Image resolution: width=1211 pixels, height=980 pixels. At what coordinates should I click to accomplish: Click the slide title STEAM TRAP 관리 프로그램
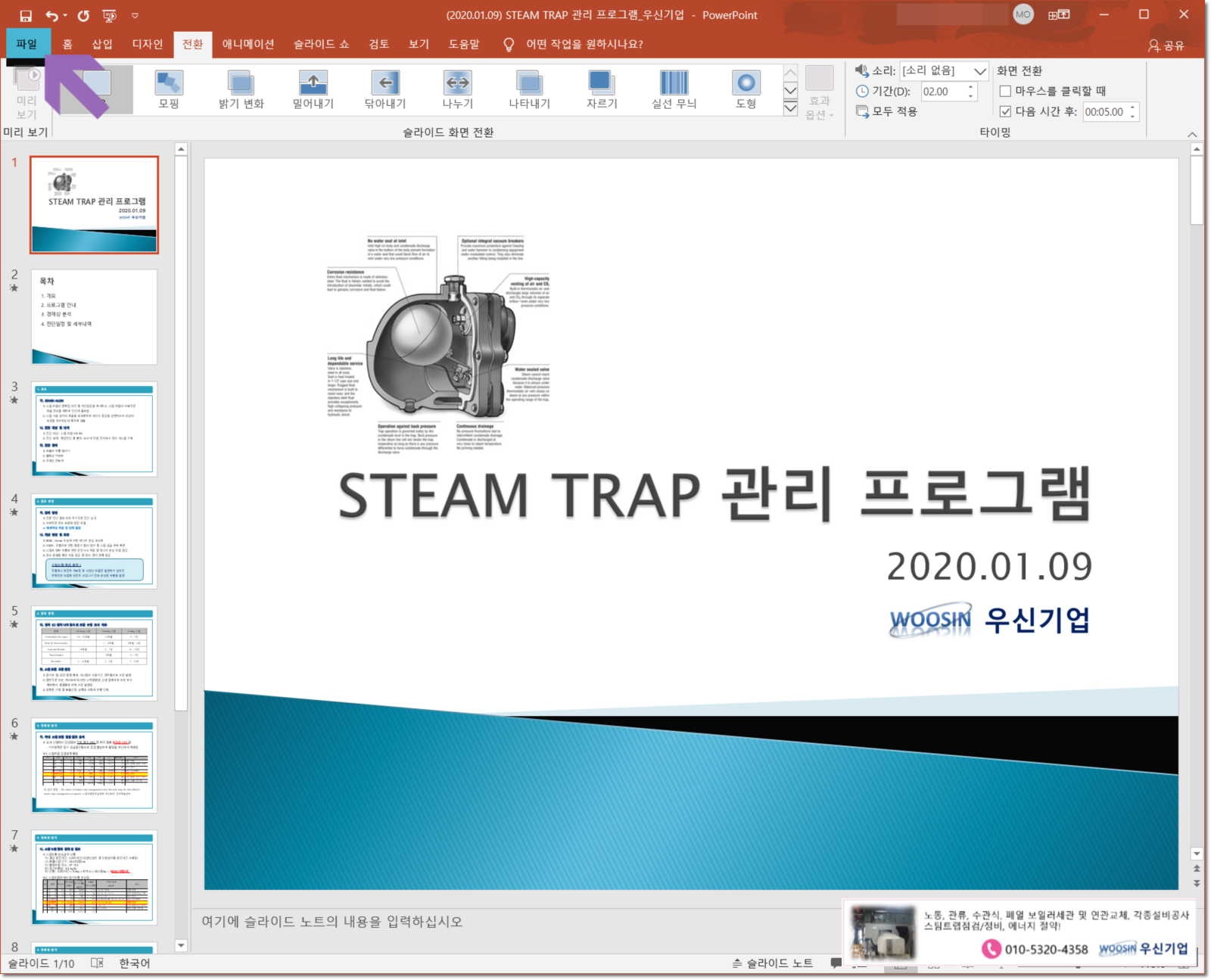click(x=714, y=496)
